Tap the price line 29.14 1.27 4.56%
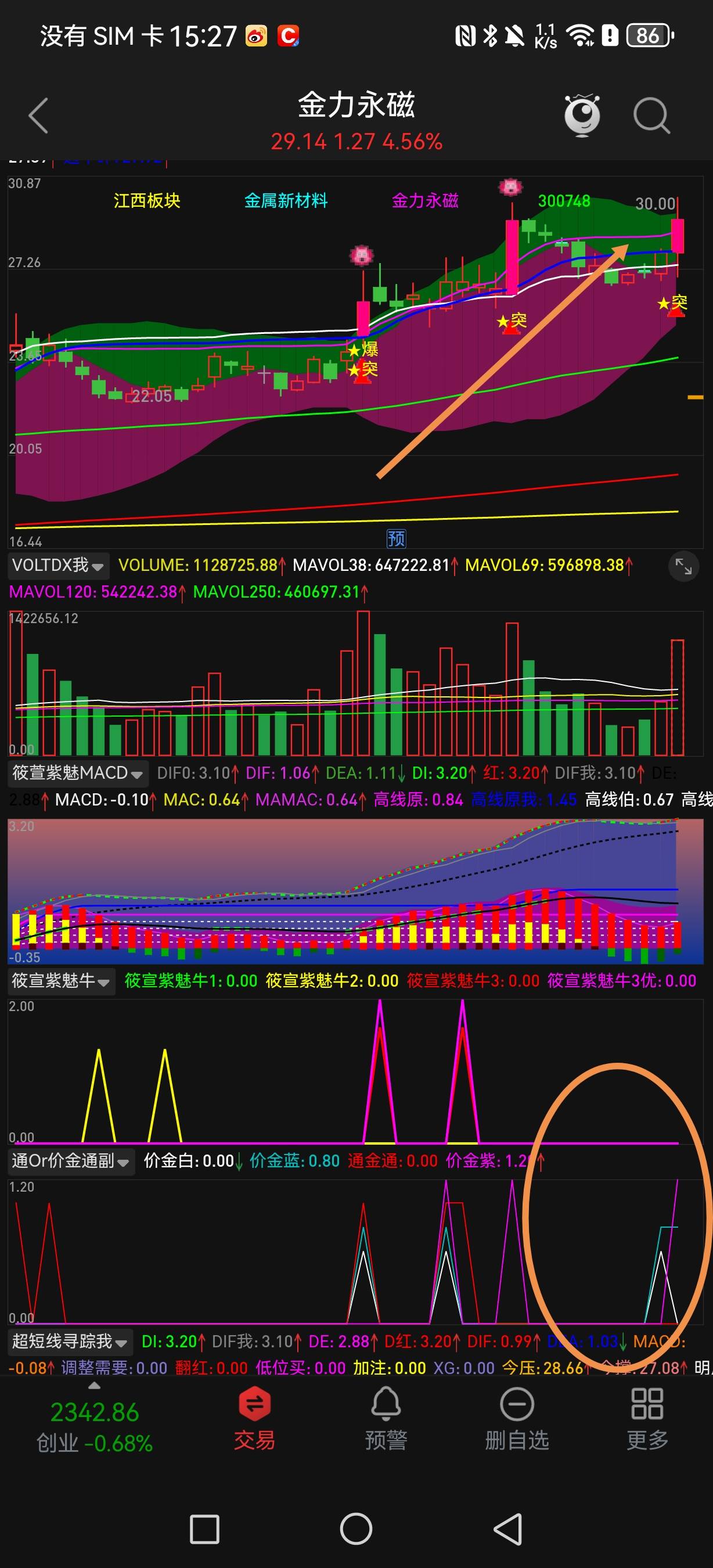This screenshot has width=713, height=1568. (356, 142)
